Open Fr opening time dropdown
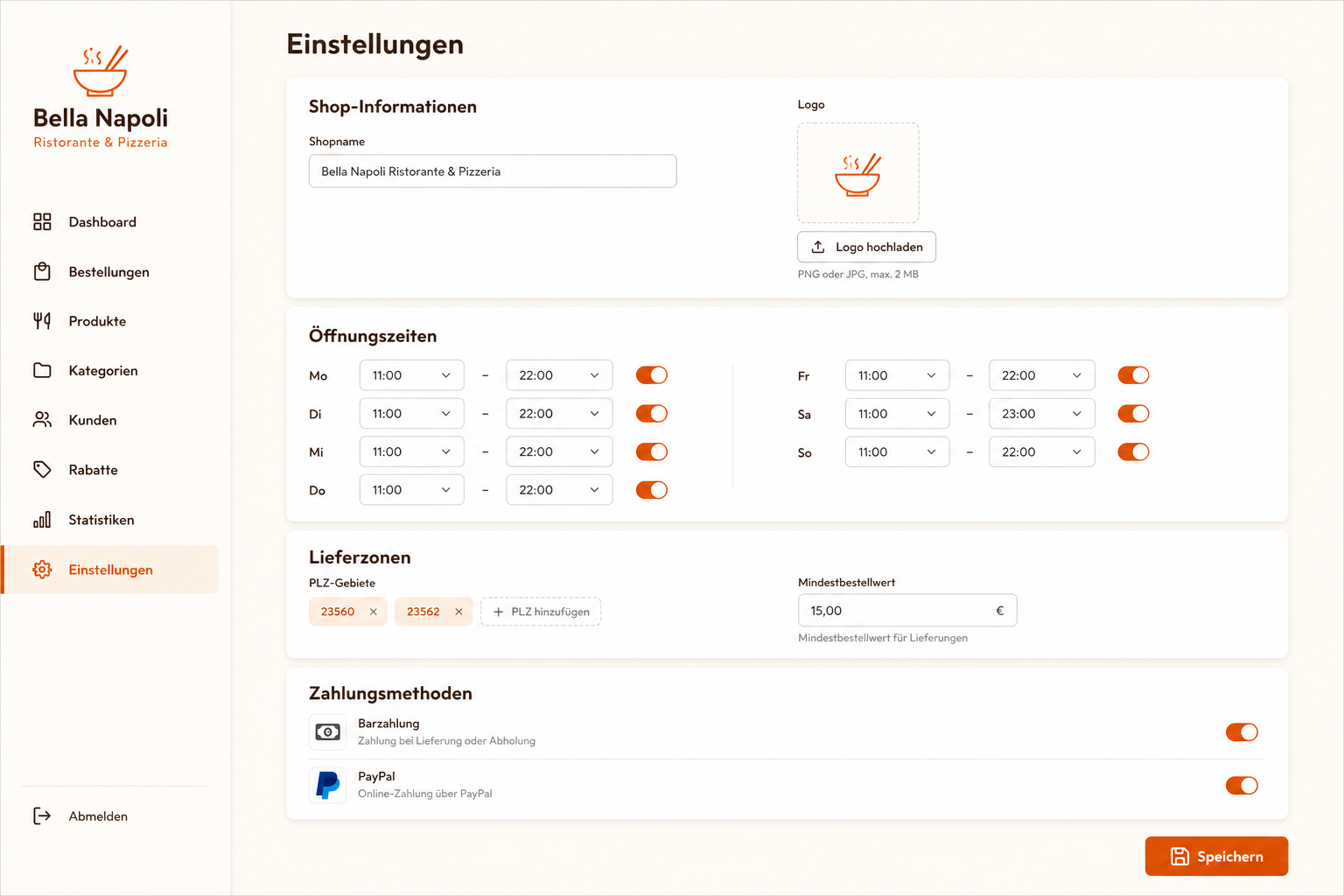This screenshot has height=896, width=1344. 897,375
